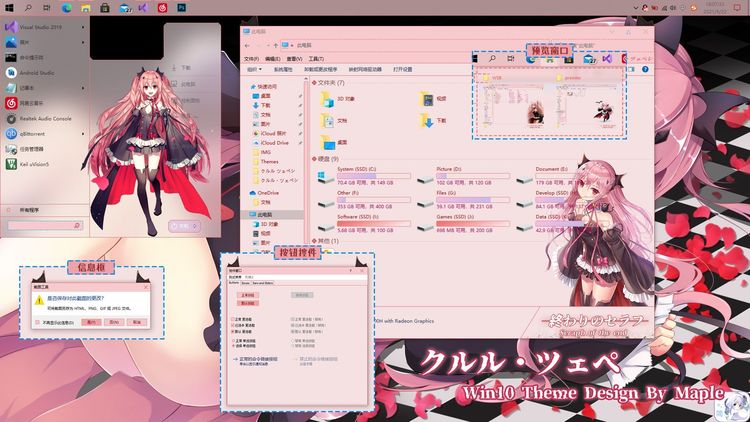Show hidden icons chevron in system tray
This screenshot has height=422, width=750.
coord(635,8)
